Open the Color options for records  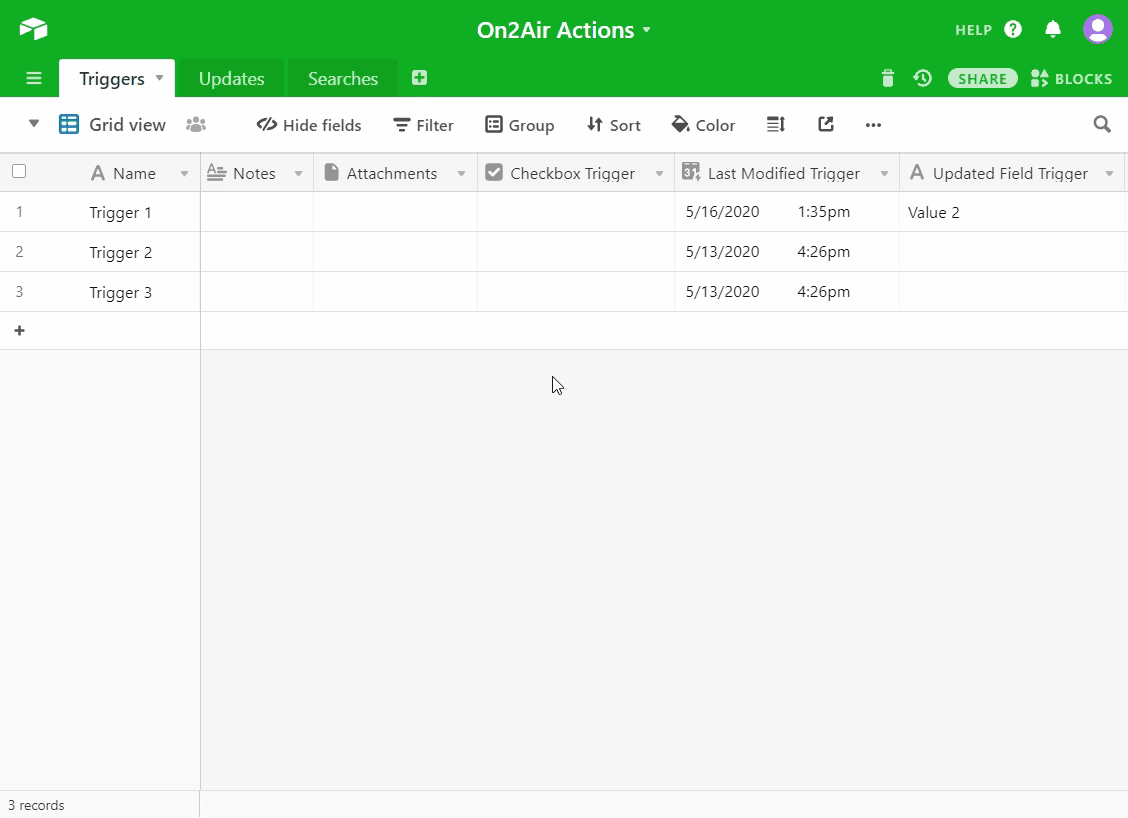click(704, 125)
